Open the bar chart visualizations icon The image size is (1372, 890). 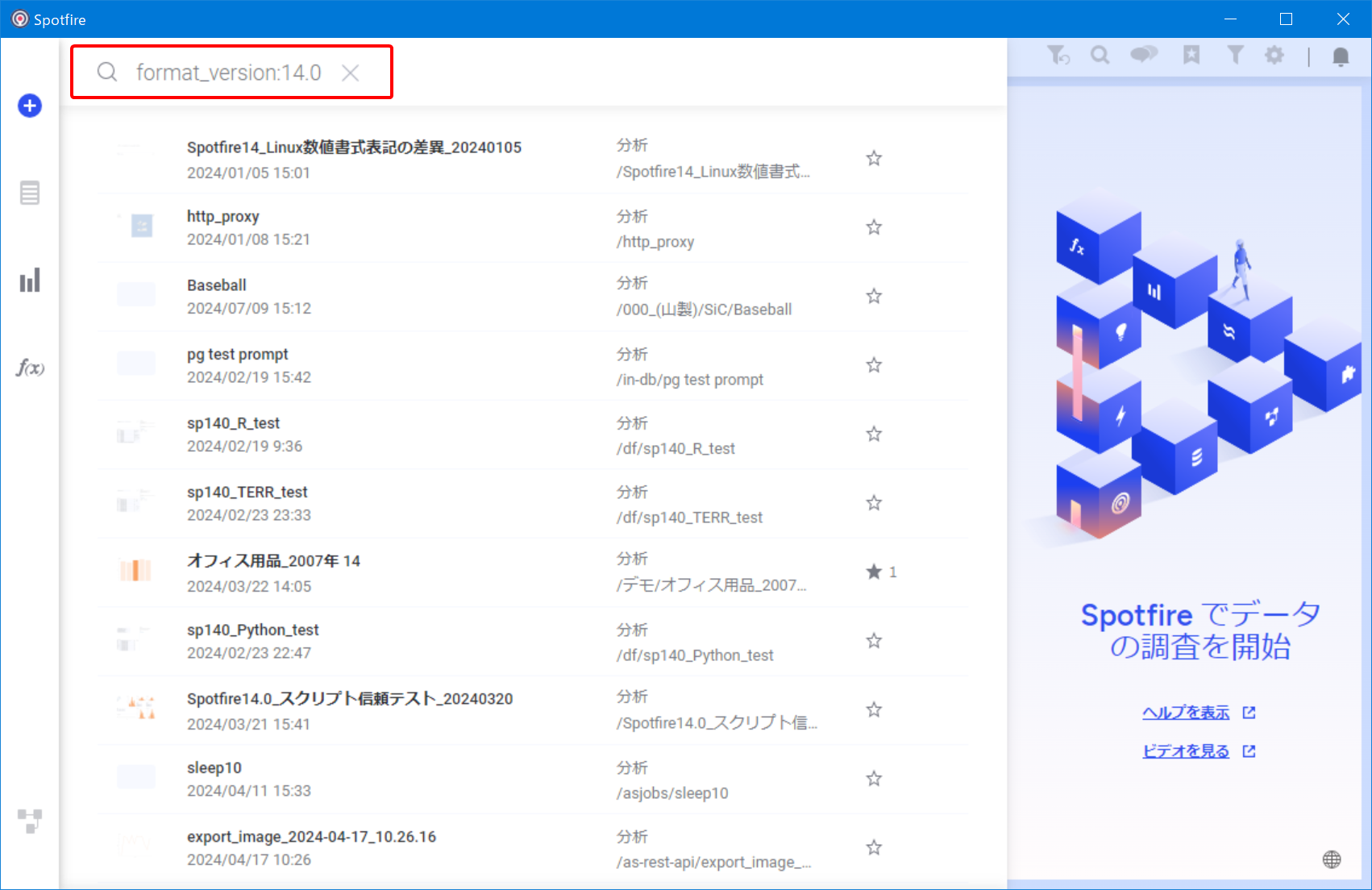click(30, 281)
